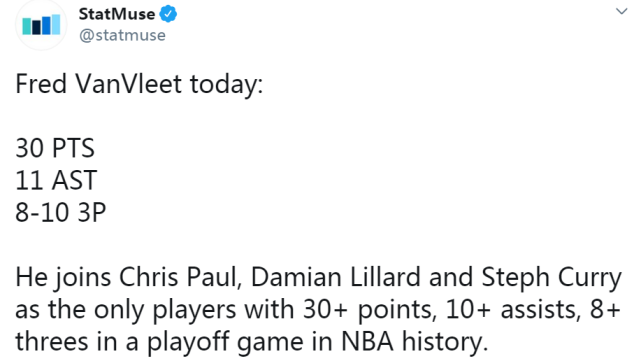
Task: Select the '8-10 3P' stat line
Action: coord(61,213)
